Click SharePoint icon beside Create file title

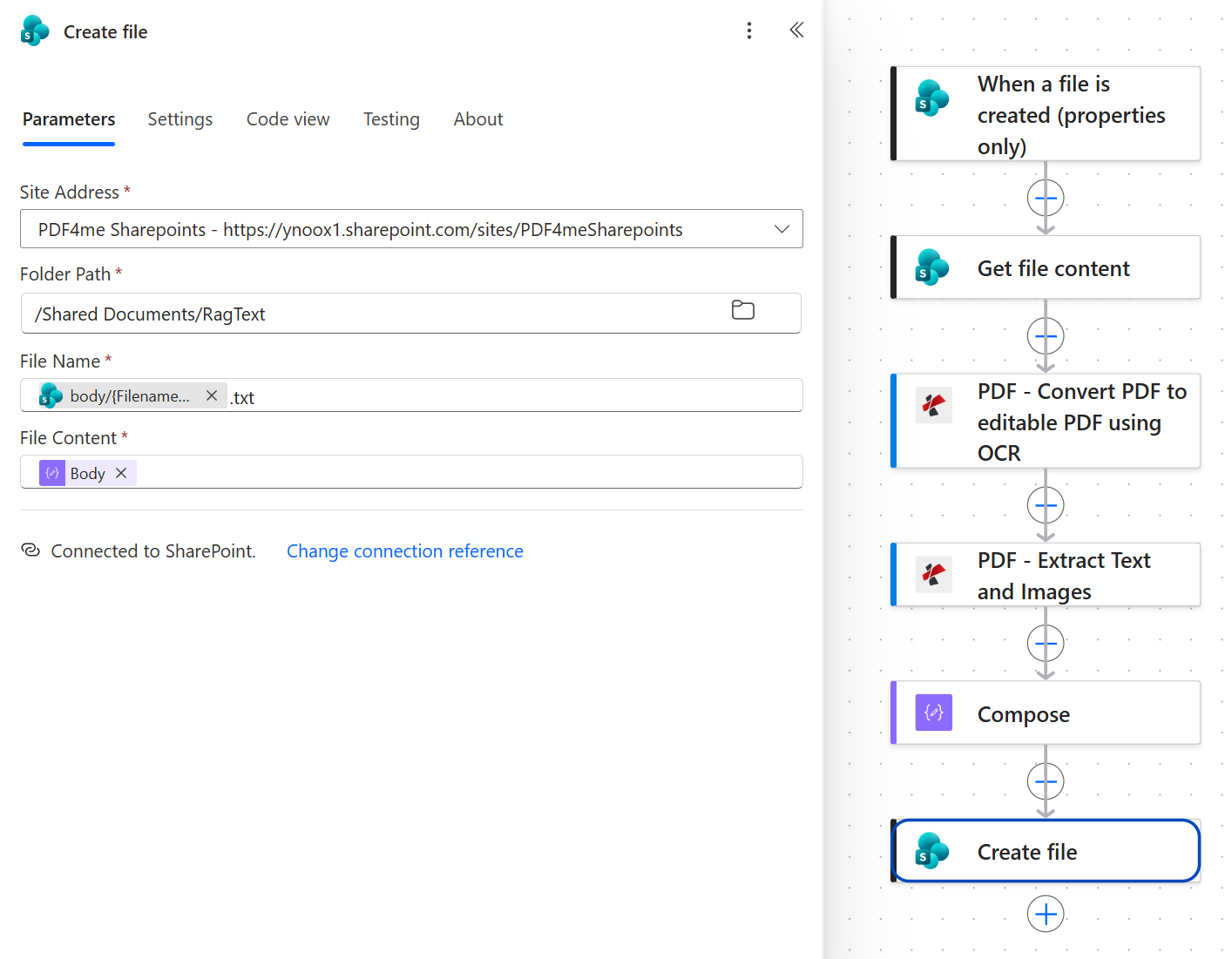click(35, 31)
